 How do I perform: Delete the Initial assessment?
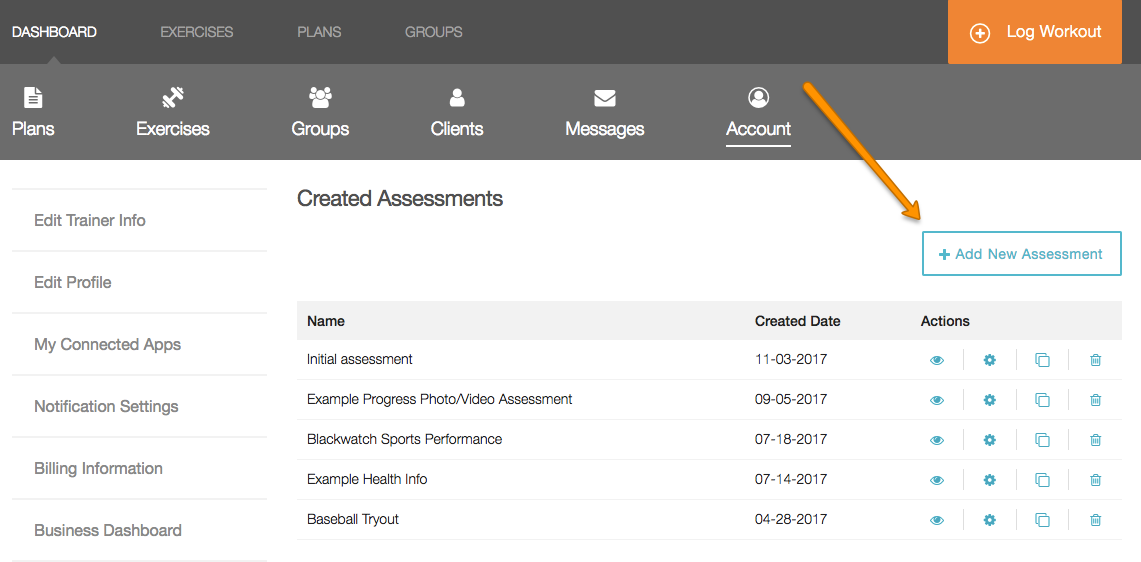coord(1095,360)
